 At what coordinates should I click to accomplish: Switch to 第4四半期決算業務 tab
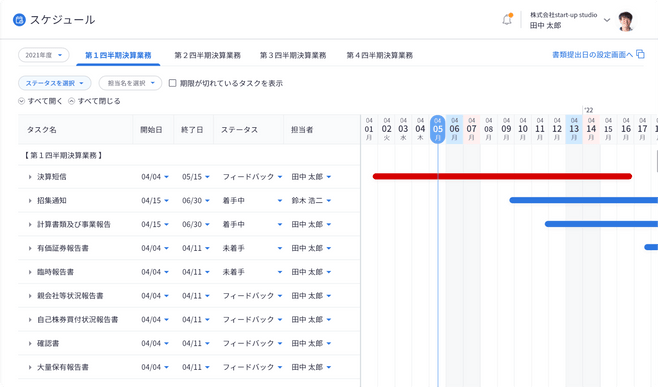click(x=380, y=55)
